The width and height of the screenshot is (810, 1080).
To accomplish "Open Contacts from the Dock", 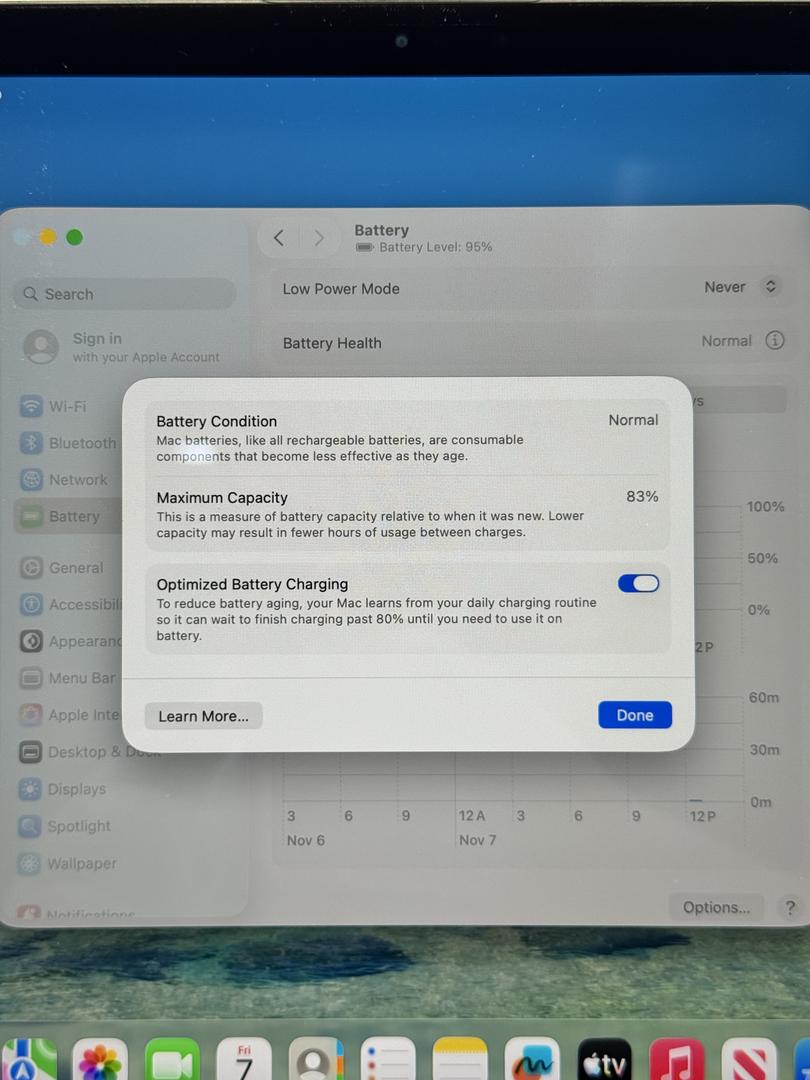I will coord(316,1058).
